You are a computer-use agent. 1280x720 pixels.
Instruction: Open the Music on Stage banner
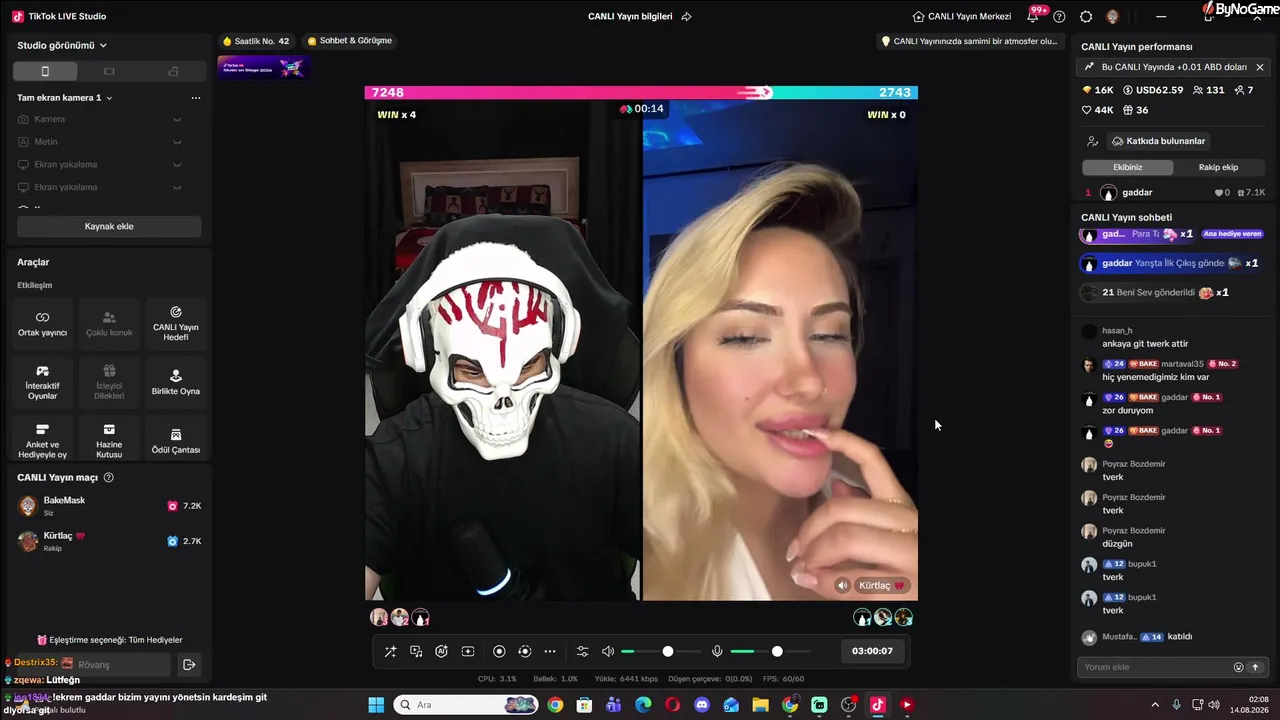click(264, 67)
